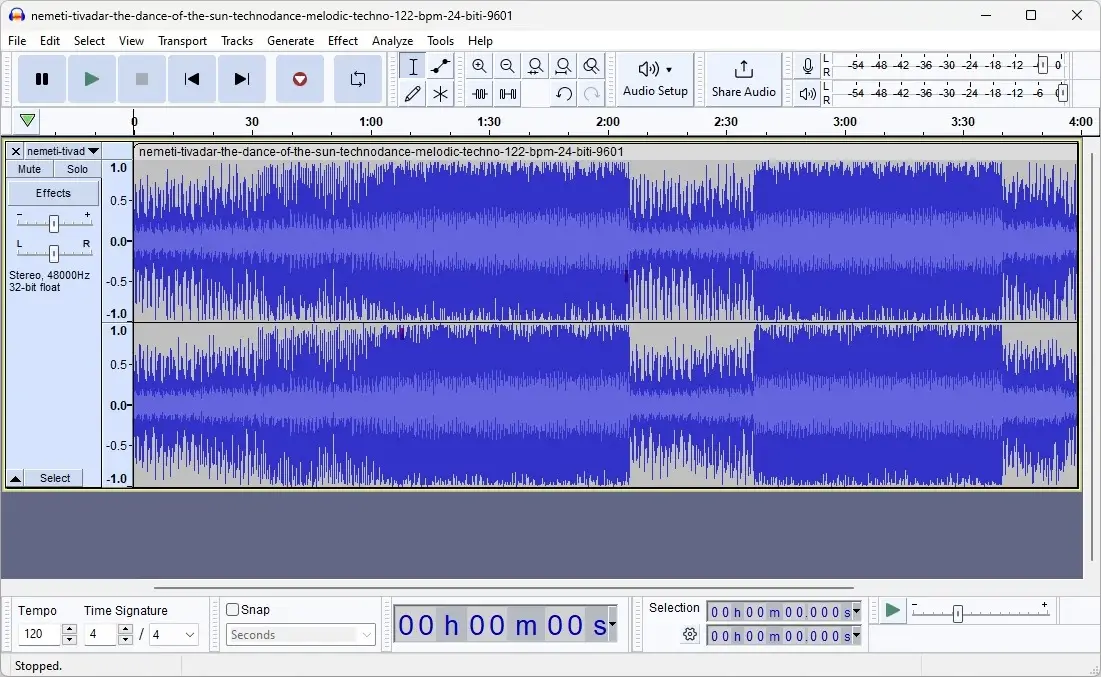Image resolution: width=1101 pixels, height=677 pixels.
Task: Trim audio outside selection icon
Action: click(480, 93)
